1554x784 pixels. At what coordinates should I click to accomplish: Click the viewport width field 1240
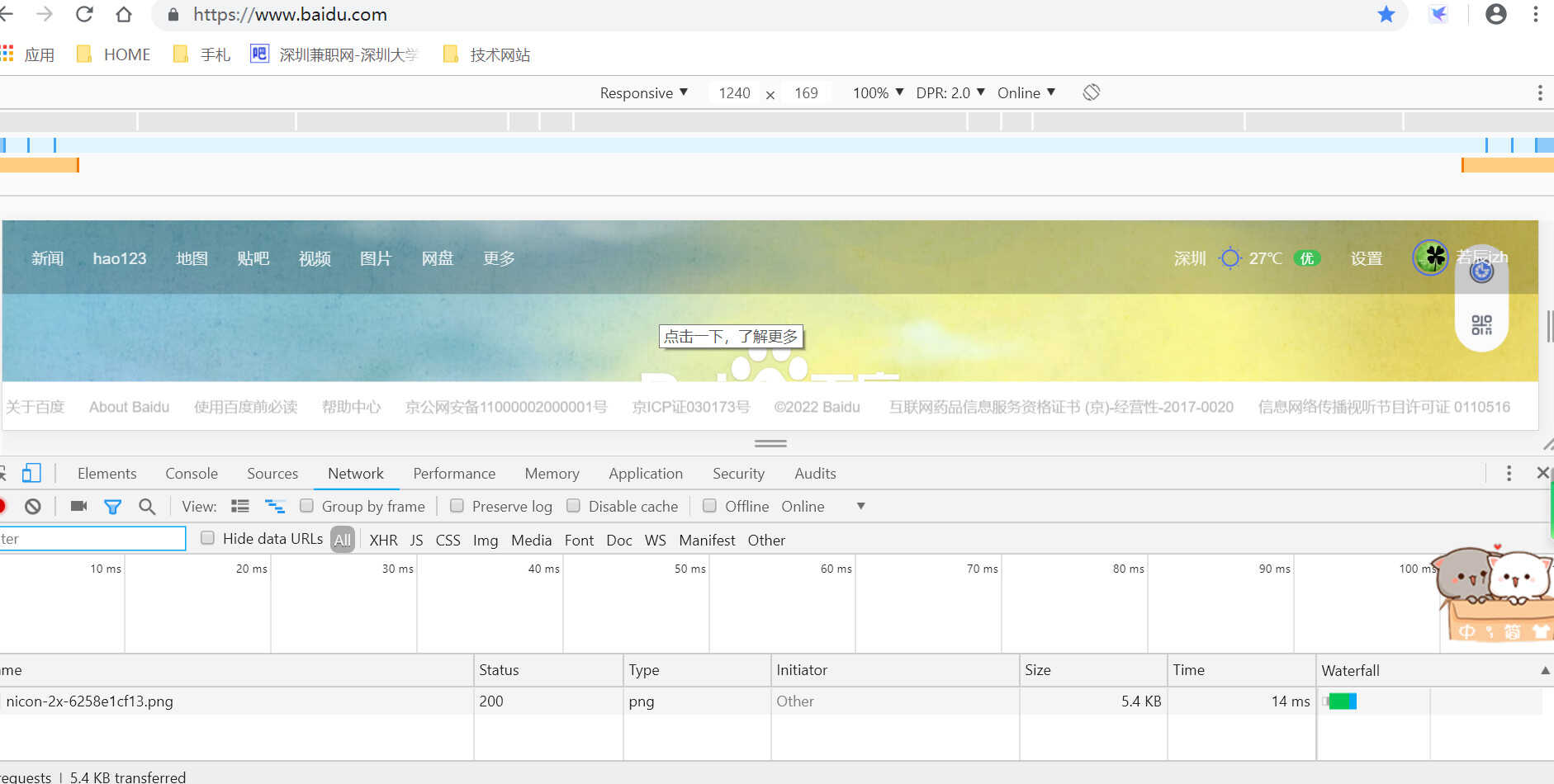[x=734, y=92]
